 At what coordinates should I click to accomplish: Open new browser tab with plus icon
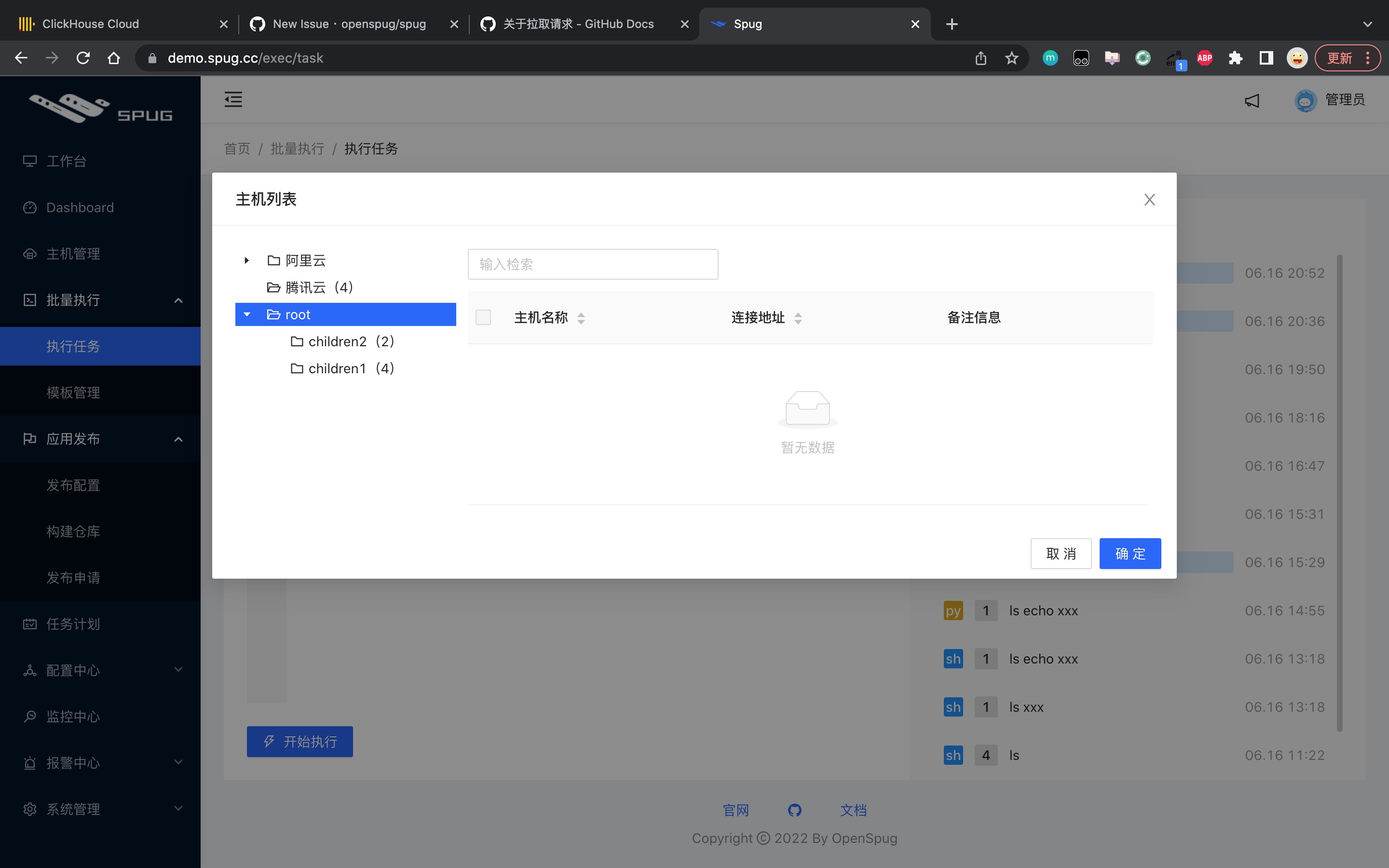click(x=952, y=24)
